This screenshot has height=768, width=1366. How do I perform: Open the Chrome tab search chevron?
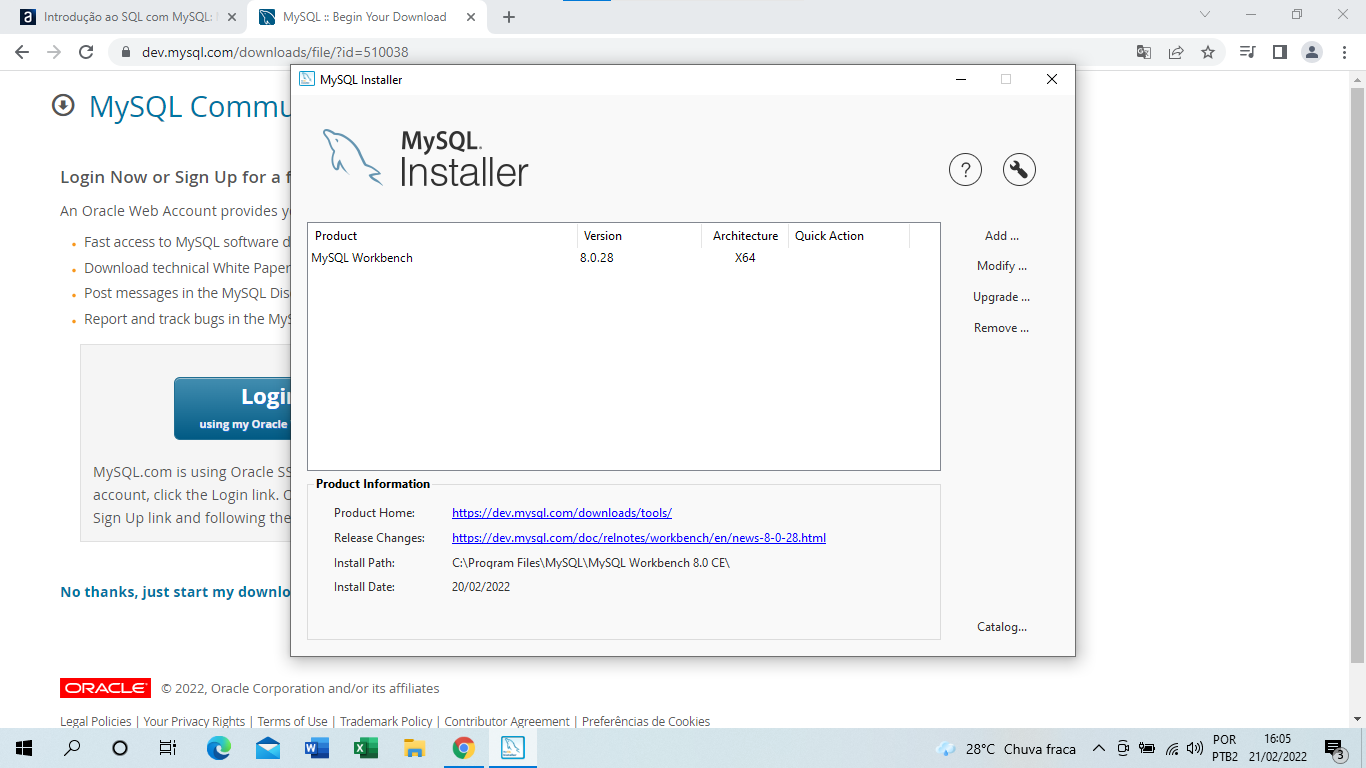1205,14
